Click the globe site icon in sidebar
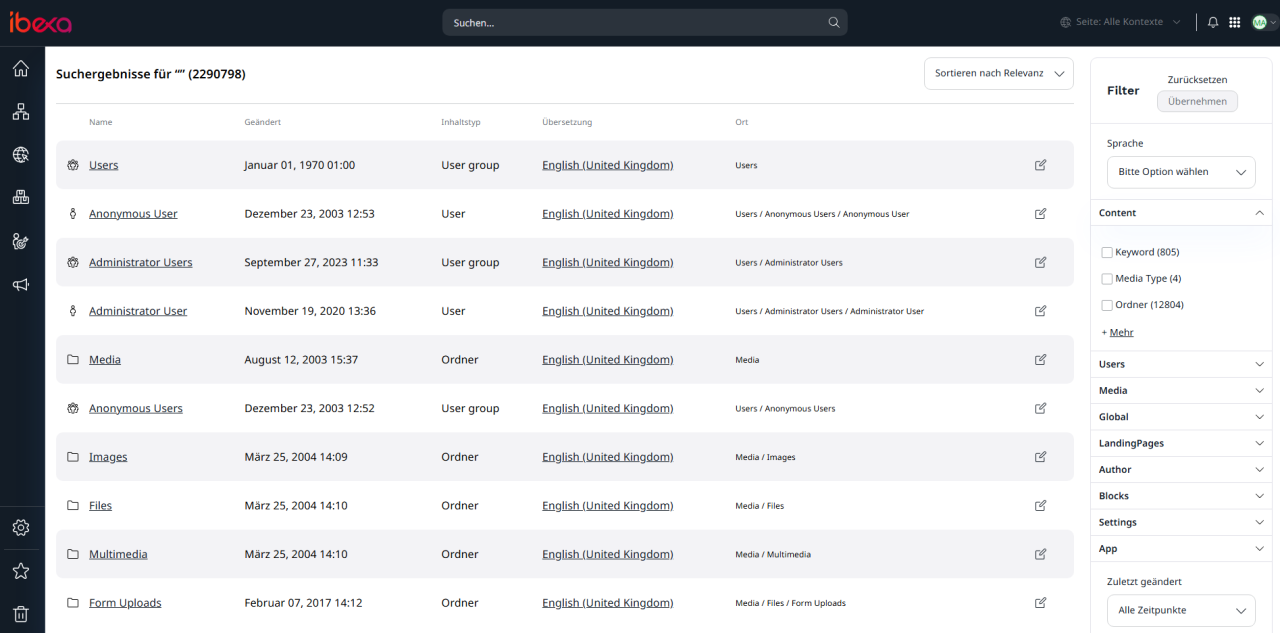 click(x=21, y=155)
